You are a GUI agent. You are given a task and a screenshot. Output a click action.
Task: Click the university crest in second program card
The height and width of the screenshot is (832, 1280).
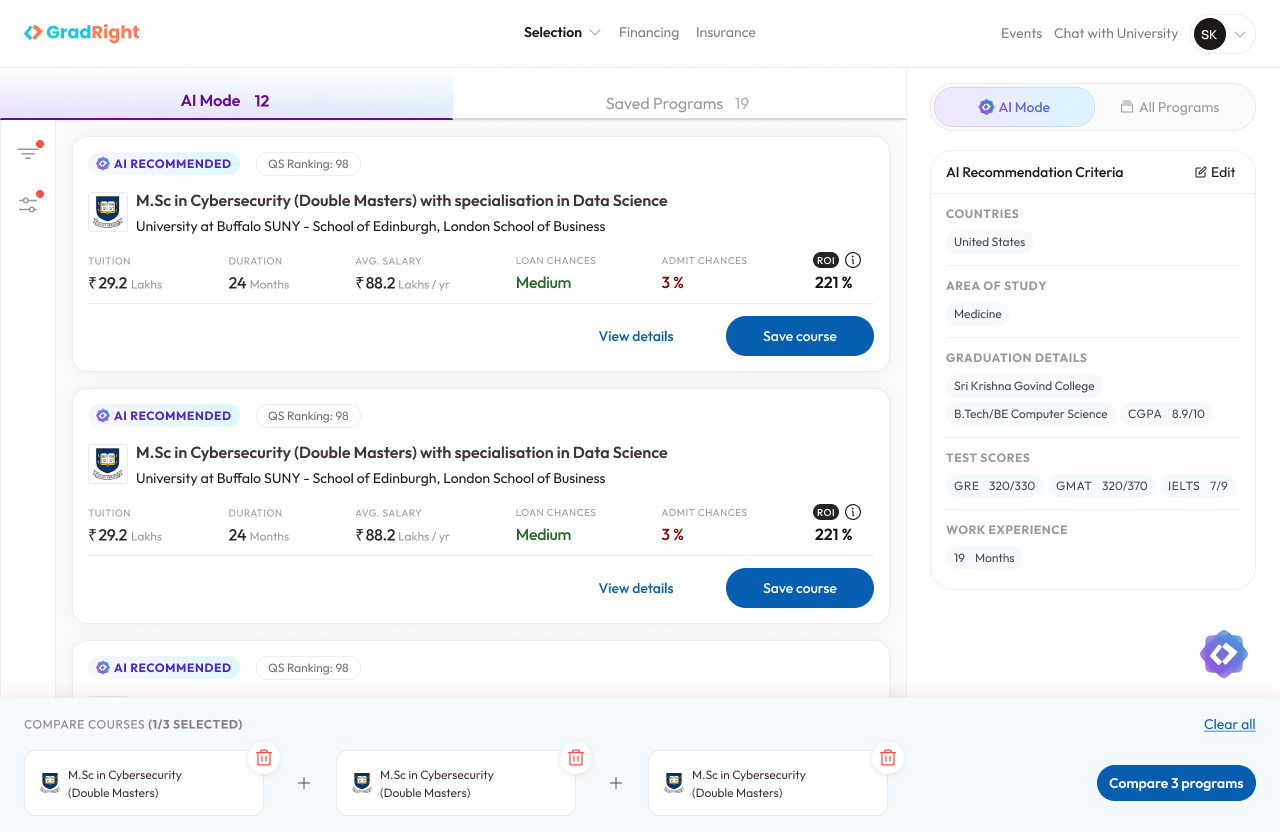click(108, 464)
